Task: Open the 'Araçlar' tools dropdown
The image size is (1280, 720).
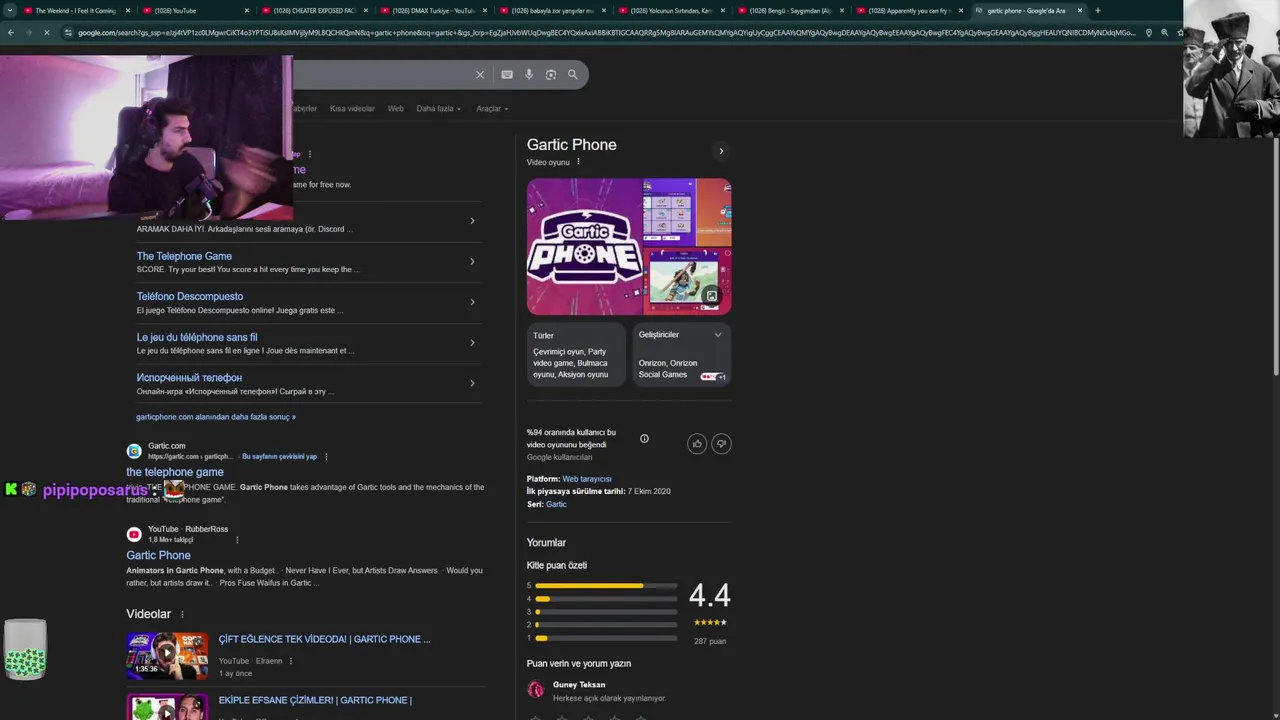Action: [492, 108]
